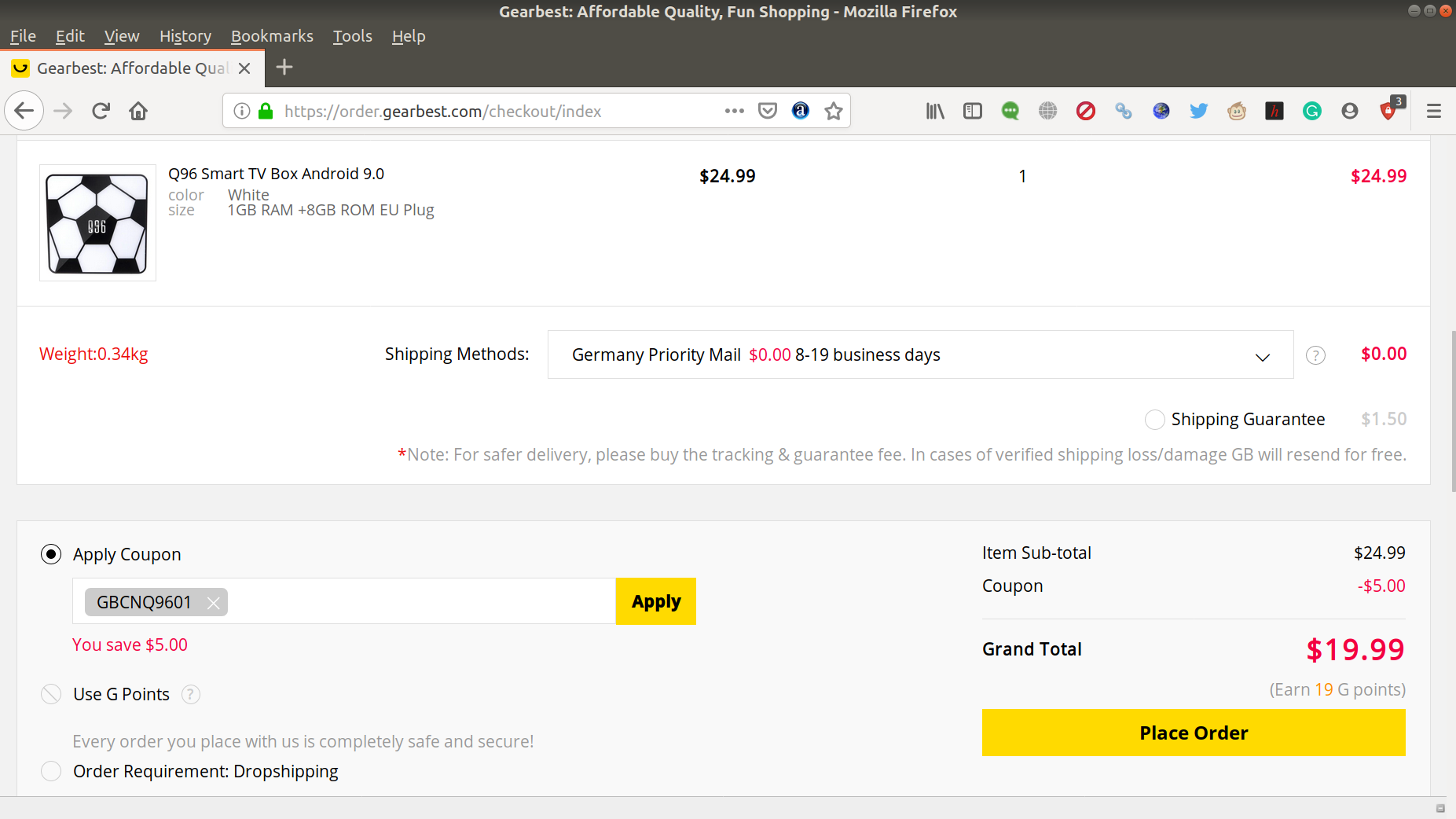This screenshot has height=819, width=1456.
Task: Enable the Shipping Guarantee option
Action: (1155, 420)
